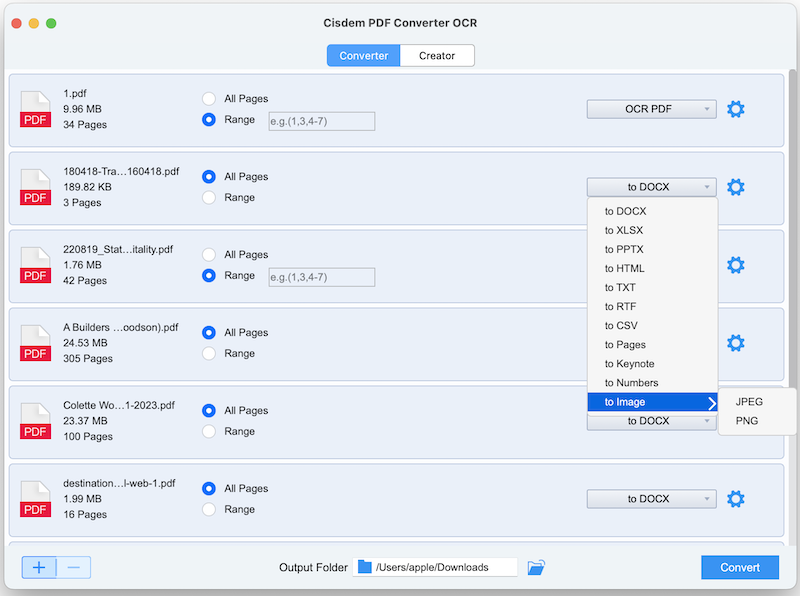Open the folder browse icon near output path
Image resolution: width=800 pixels, height=596 pixels.
coord(536,567)
